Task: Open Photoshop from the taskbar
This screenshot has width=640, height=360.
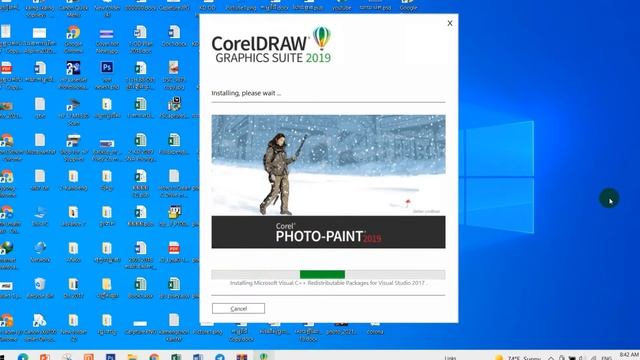Action: tap(110, 357)
